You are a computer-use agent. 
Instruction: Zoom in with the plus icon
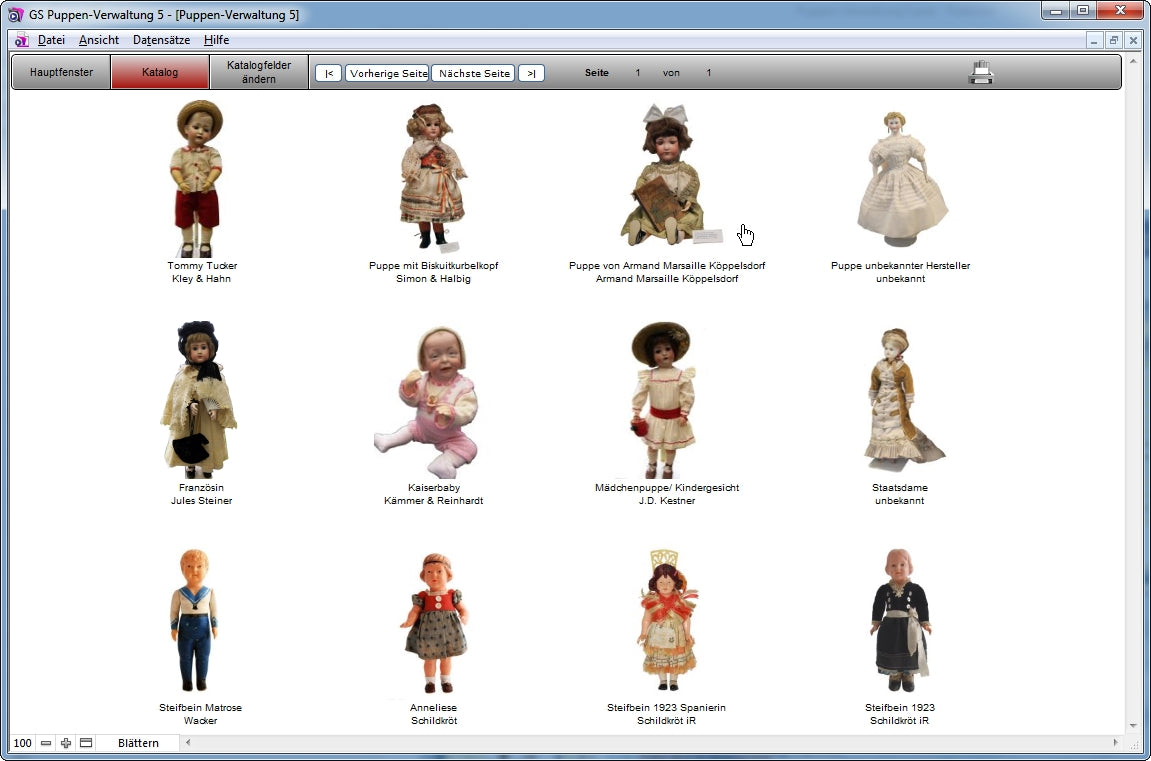coord(66,743)
